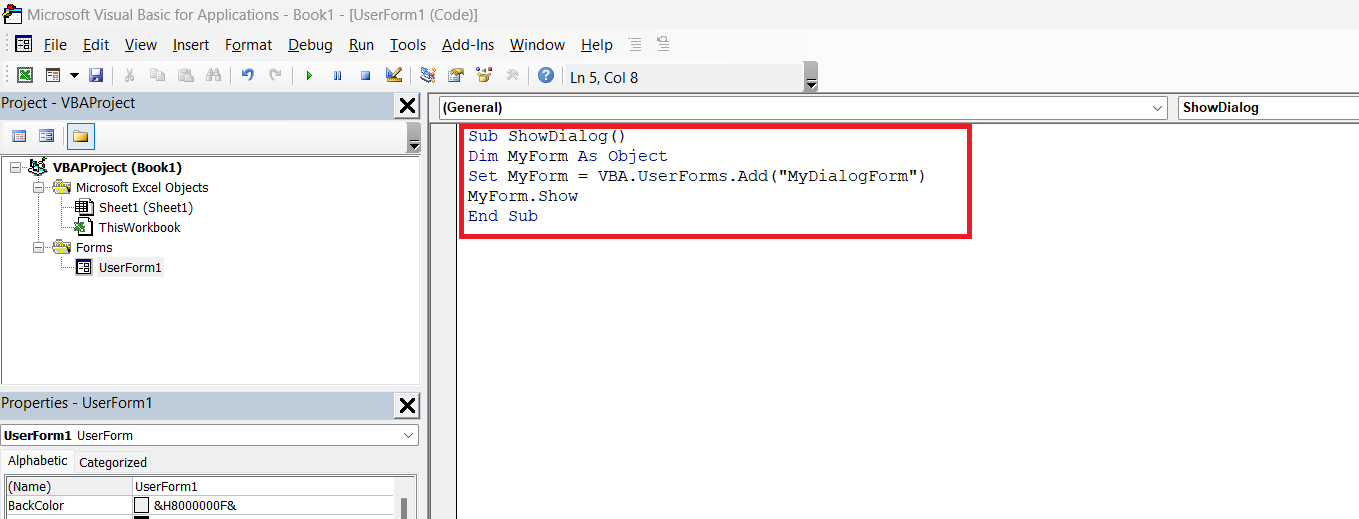Open the ShowDialog procedure dropdown
The height and width of the screenshot is (519, 1359).
pyautogui.click(x=1267, y=107)
